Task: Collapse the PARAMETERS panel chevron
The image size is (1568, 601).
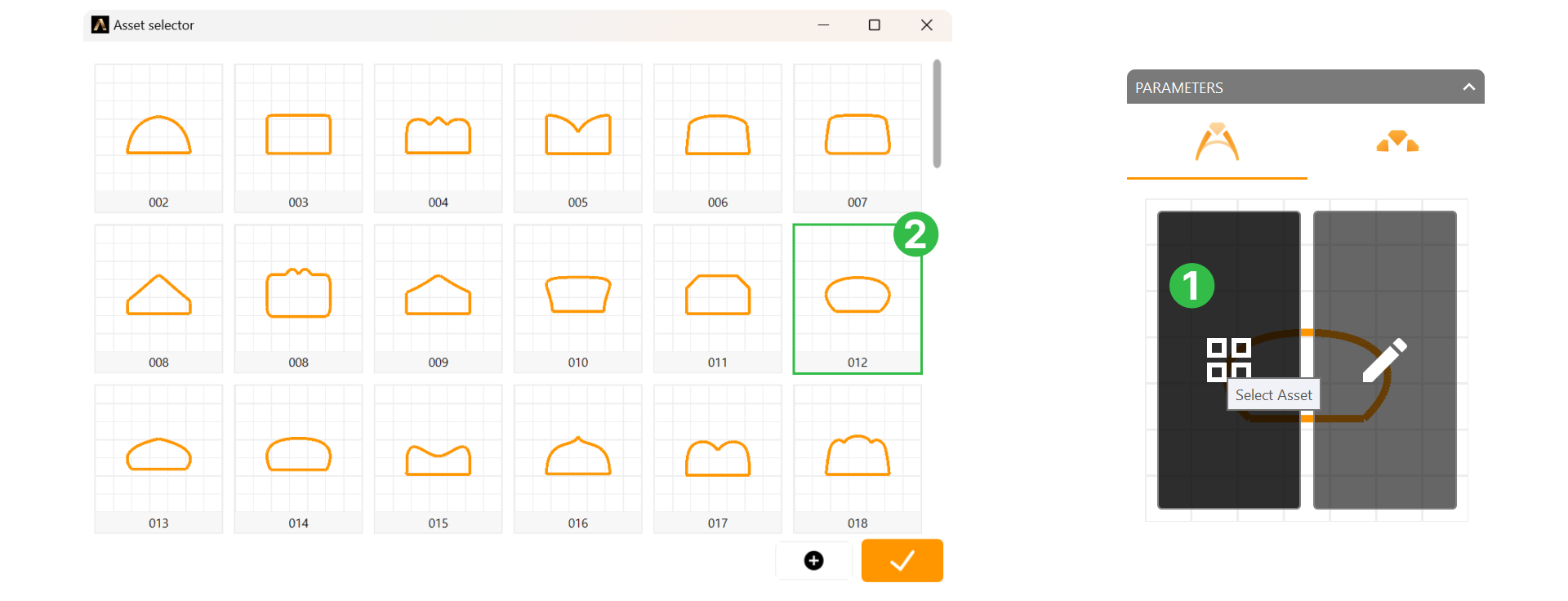Action: (x=1468, y=87)
